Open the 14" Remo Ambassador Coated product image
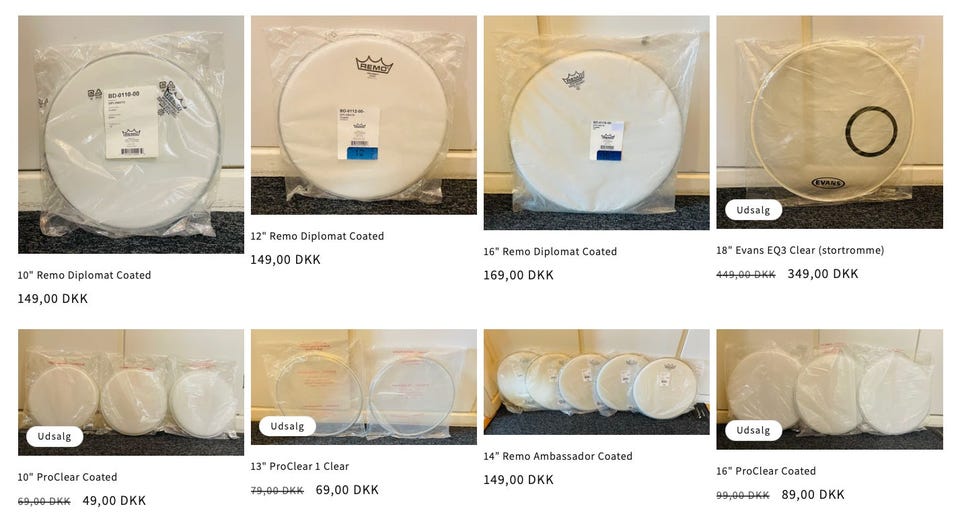This screenshot has height=517, width=960. pyautogui.click(x=597, y=382)
